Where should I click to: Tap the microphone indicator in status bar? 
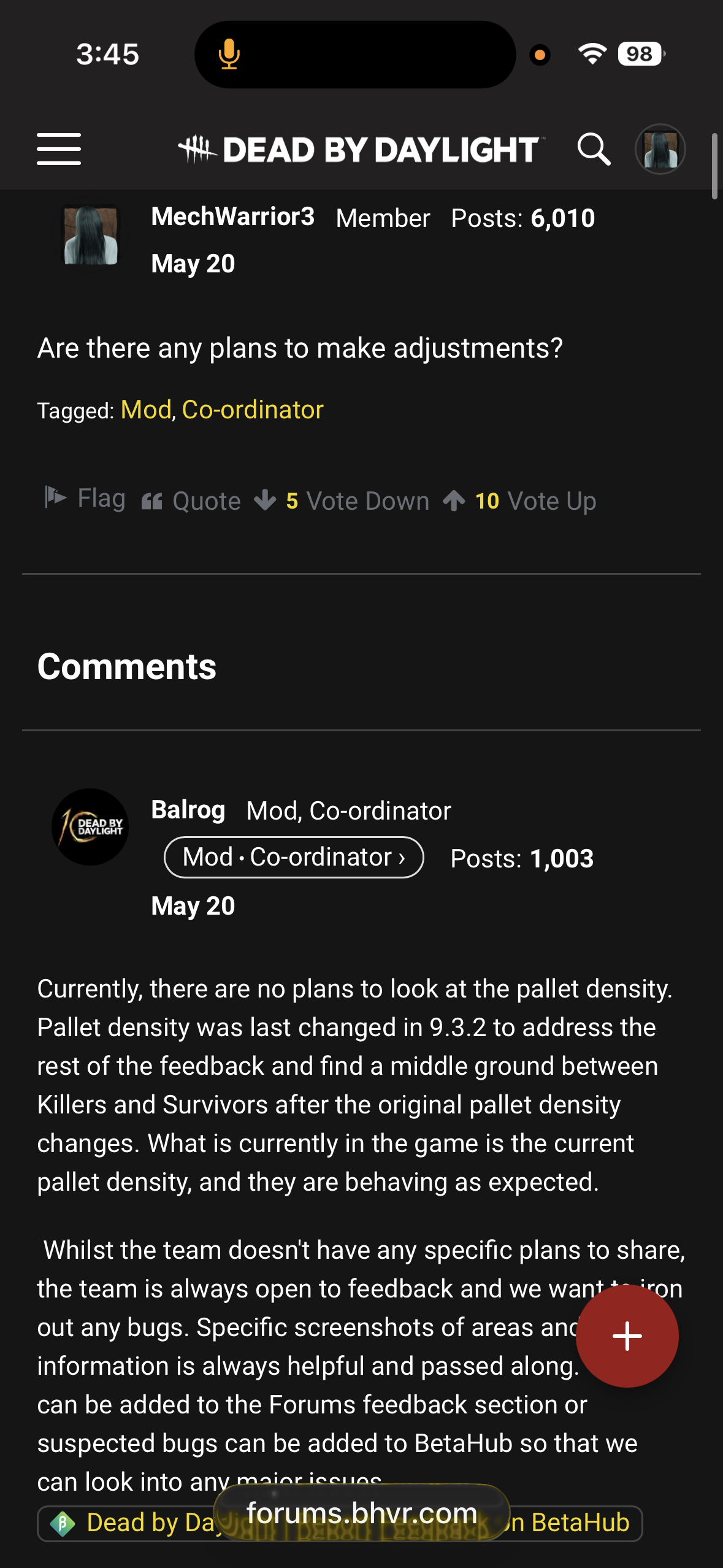click(229, 54)
